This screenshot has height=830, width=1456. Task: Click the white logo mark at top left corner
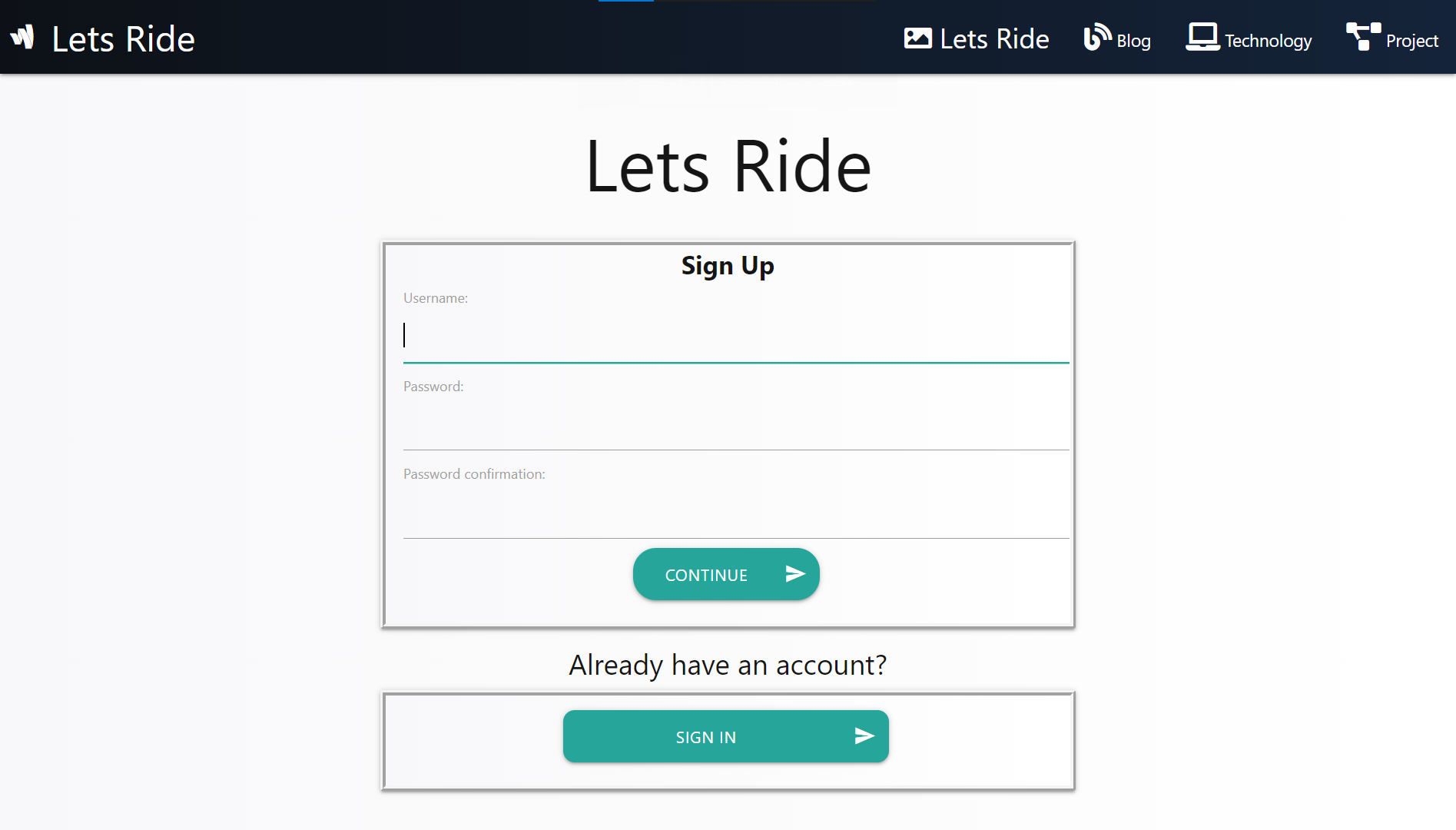click(x=23, y=37)
